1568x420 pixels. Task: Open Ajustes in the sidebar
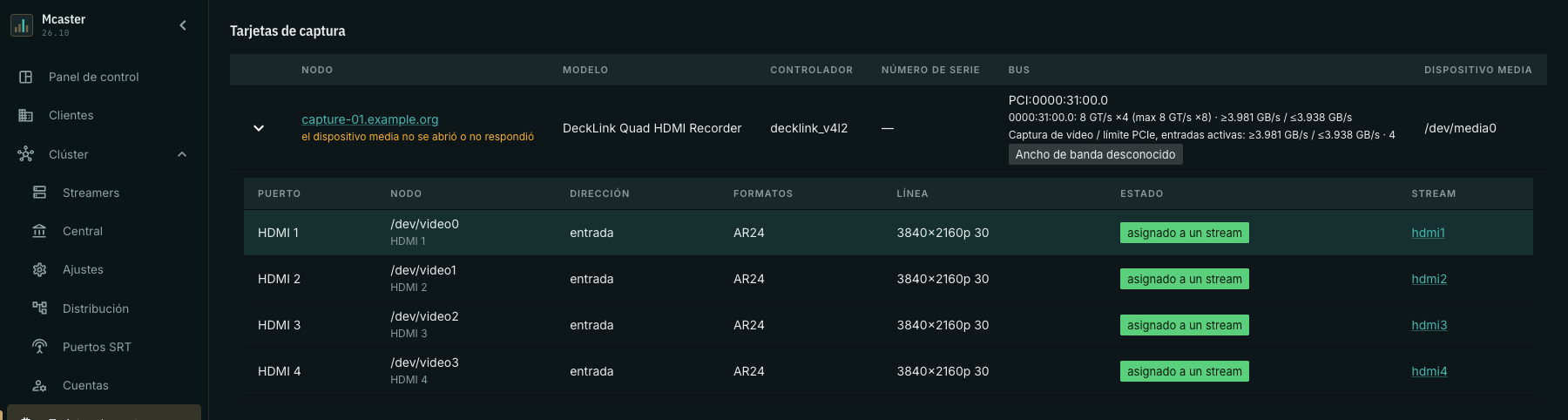[x=83, y=269]
